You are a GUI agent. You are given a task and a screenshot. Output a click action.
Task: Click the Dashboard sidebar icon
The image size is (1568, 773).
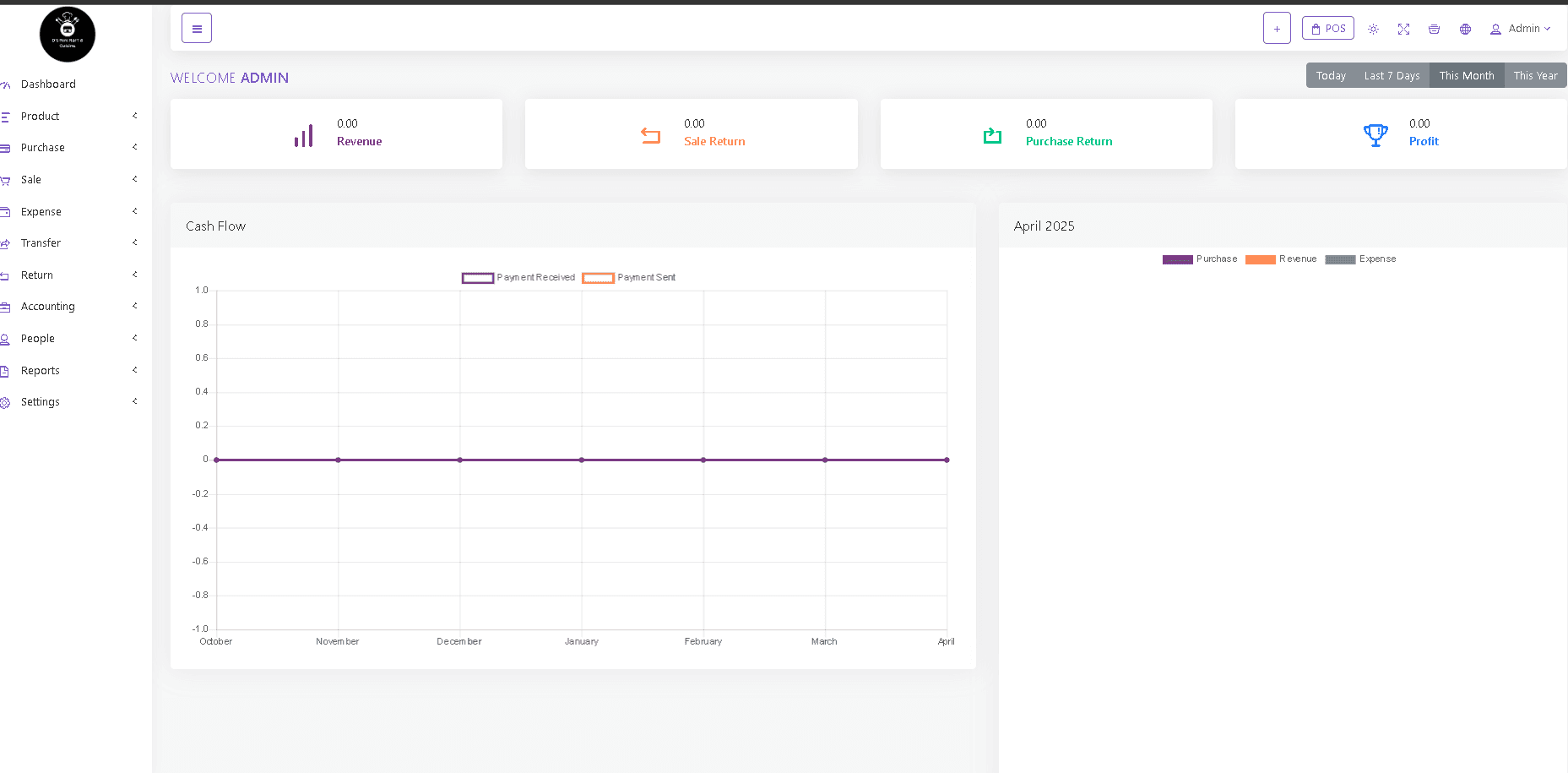5,84
